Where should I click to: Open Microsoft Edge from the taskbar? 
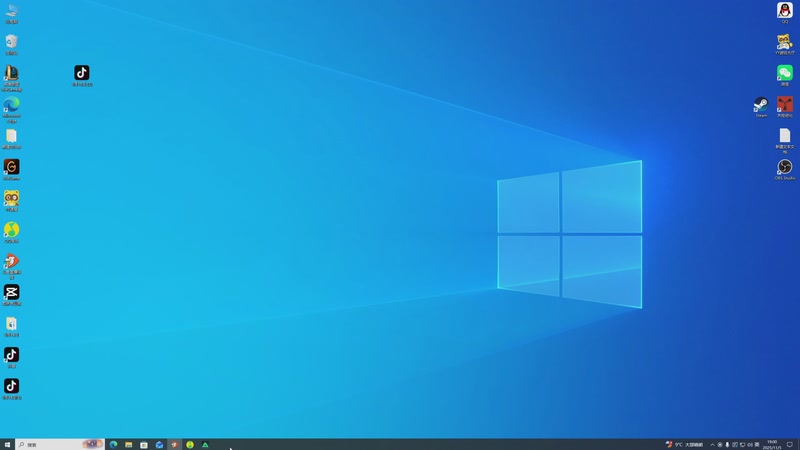[x=113, y=444]
